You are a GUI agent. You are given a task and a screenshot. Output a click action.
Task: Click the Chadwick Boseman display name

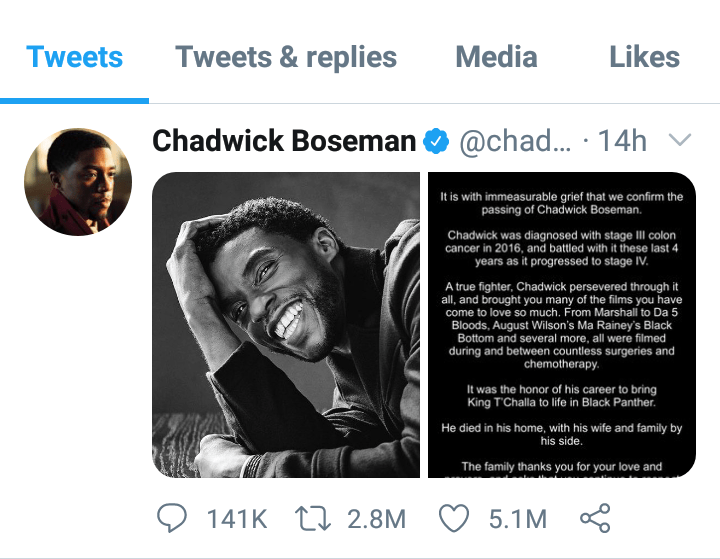coord(284,142)
